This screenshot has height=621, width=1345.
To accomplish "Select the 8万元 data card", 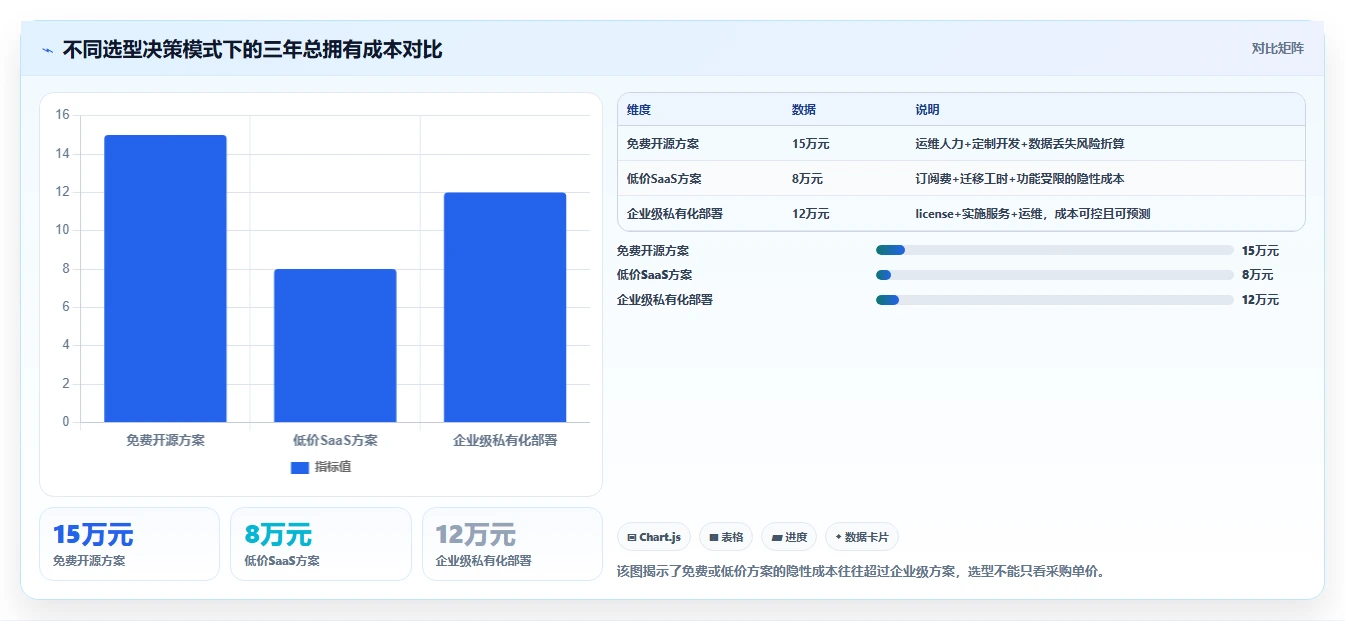I will click(x=321, y=544).
